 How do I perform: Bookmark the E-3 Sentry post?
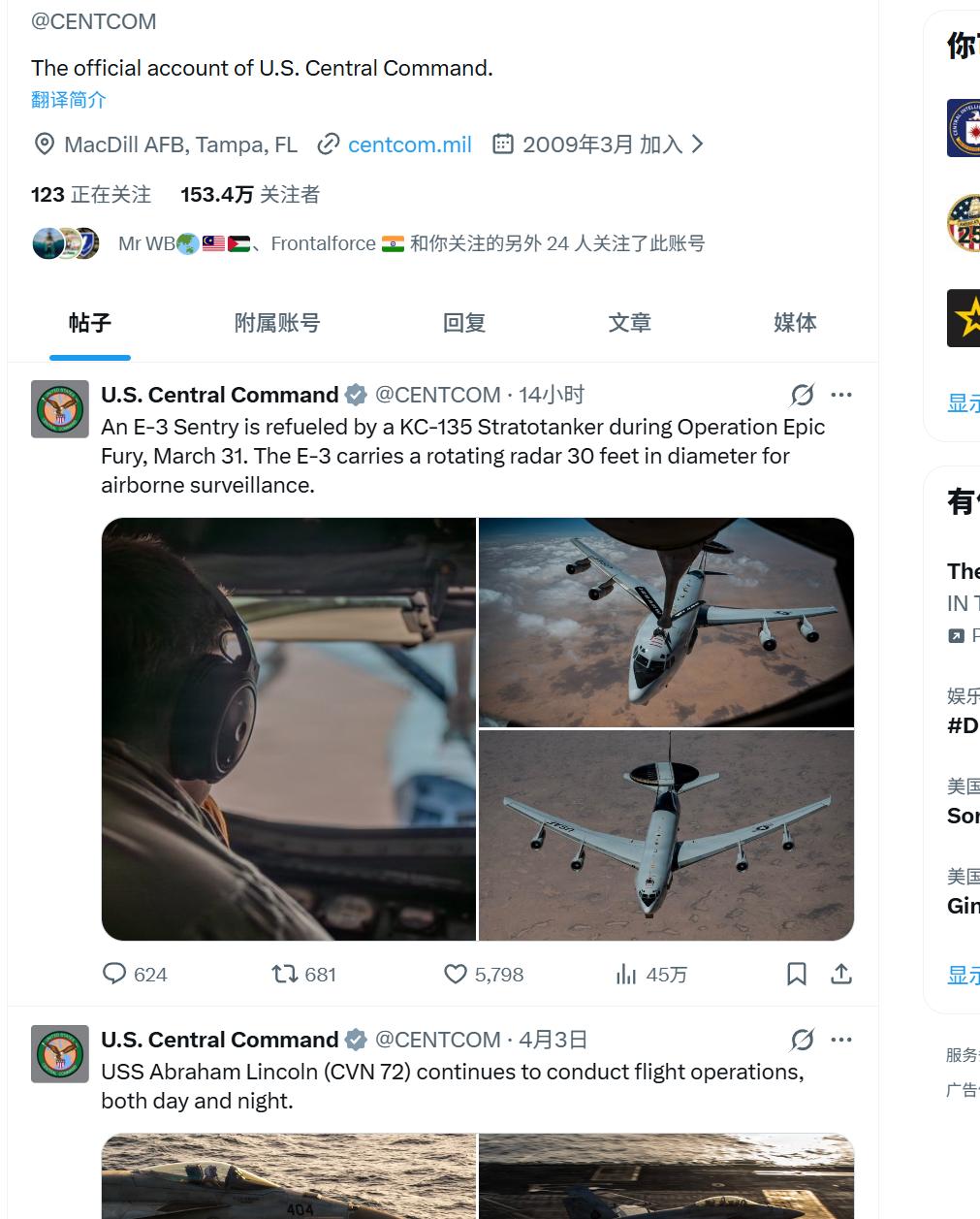(797, 974)
